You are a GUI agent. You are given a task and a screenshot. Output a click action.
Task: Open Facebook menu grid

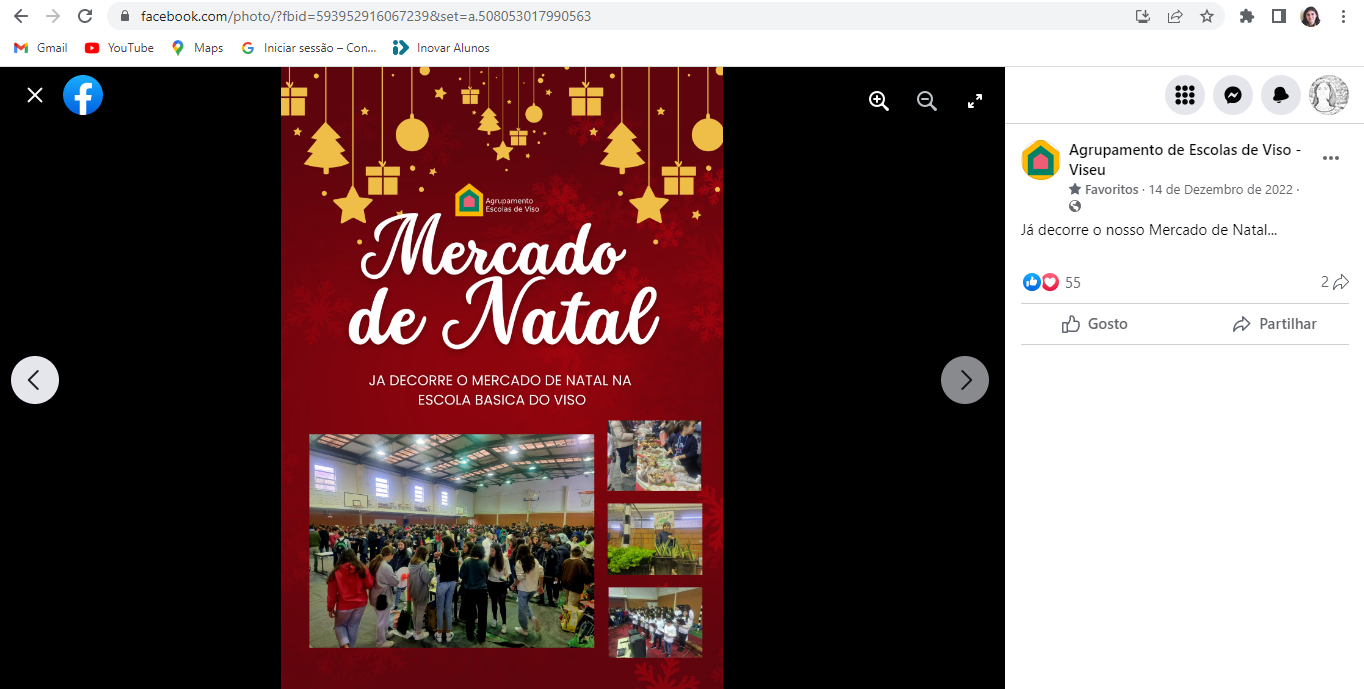coord(1185,95)
